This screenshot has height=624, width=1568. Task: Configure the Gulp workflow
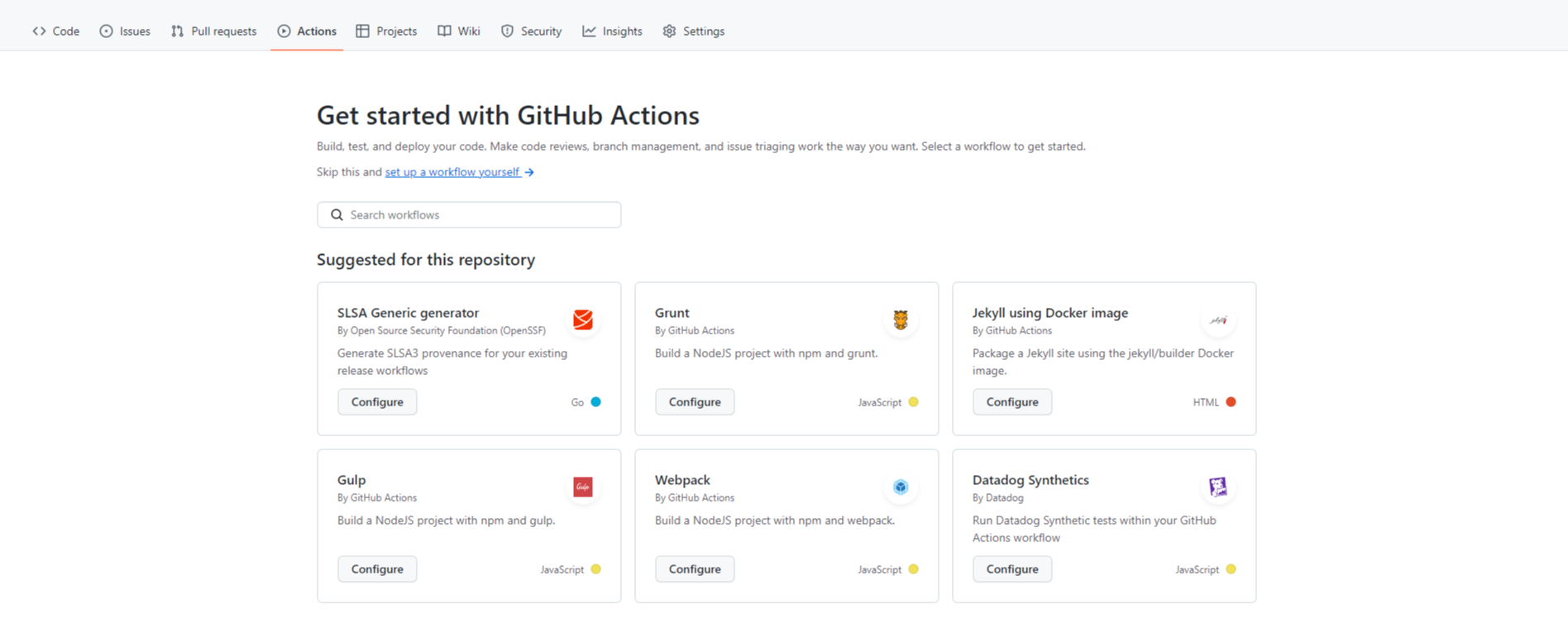[377, 569]
